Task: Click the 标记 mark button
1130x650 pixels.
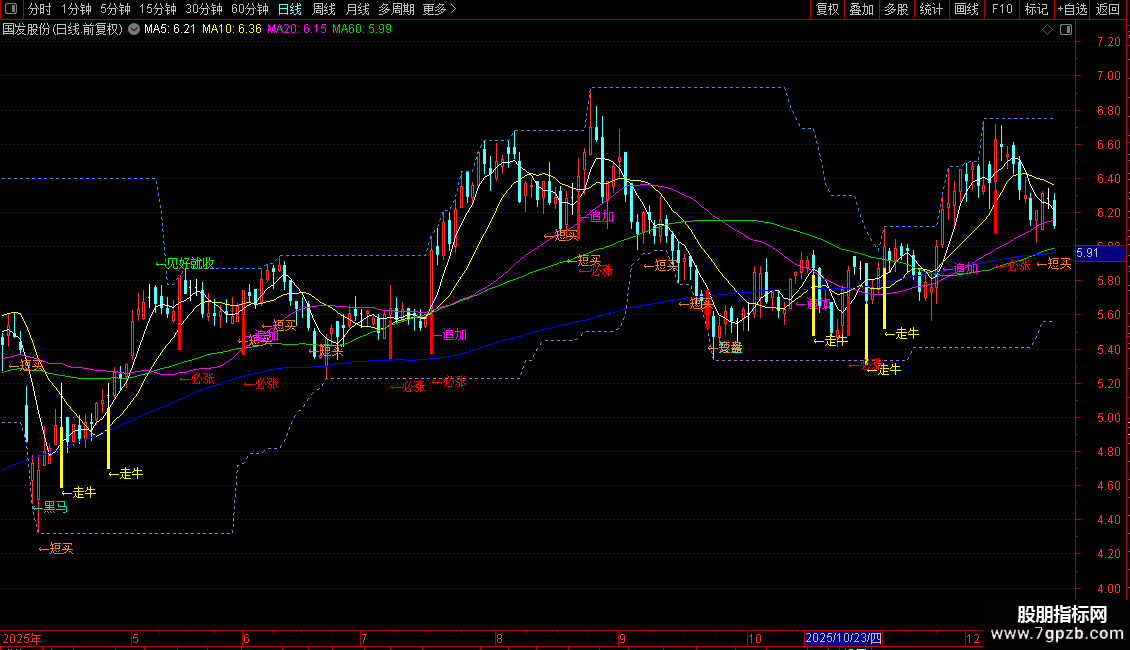Action: (1036, 9)
